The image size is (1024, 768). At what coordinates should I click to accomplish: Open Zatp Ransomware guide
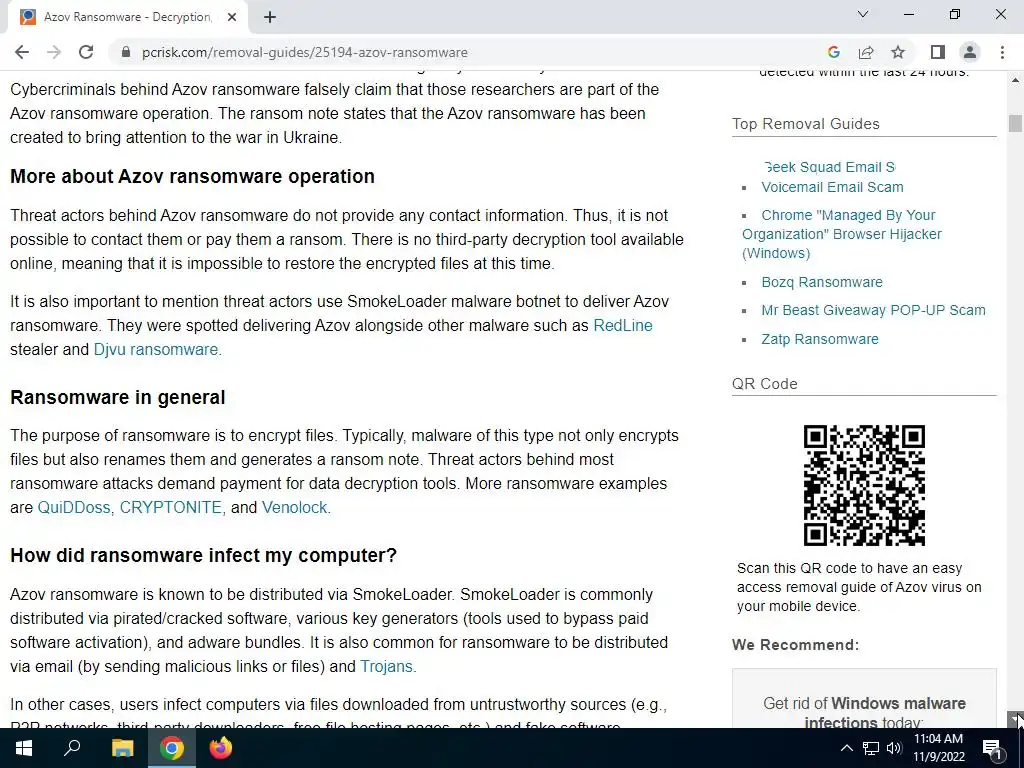pos(820,339)
